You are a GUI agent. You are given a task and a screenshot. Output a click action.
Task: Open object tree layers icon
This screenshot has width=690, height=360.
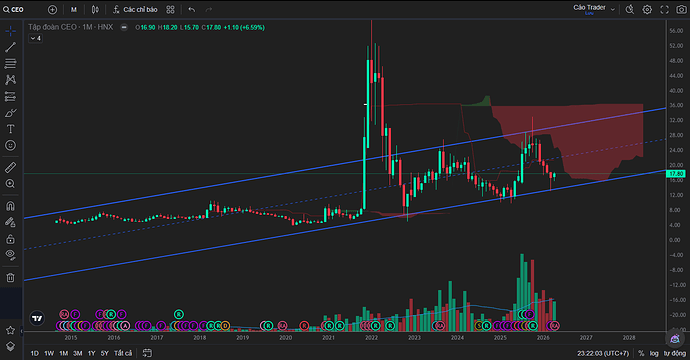11,346
